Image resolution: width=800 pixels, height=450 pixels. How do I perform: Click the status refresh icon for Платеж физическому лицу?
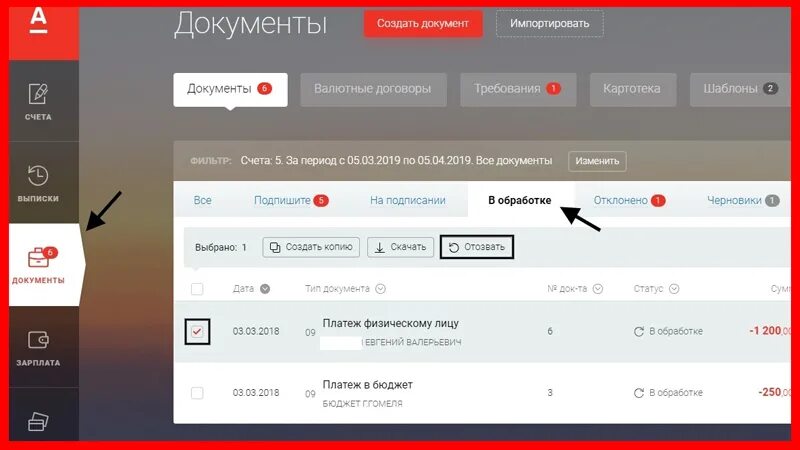click(x=638, y=332)
